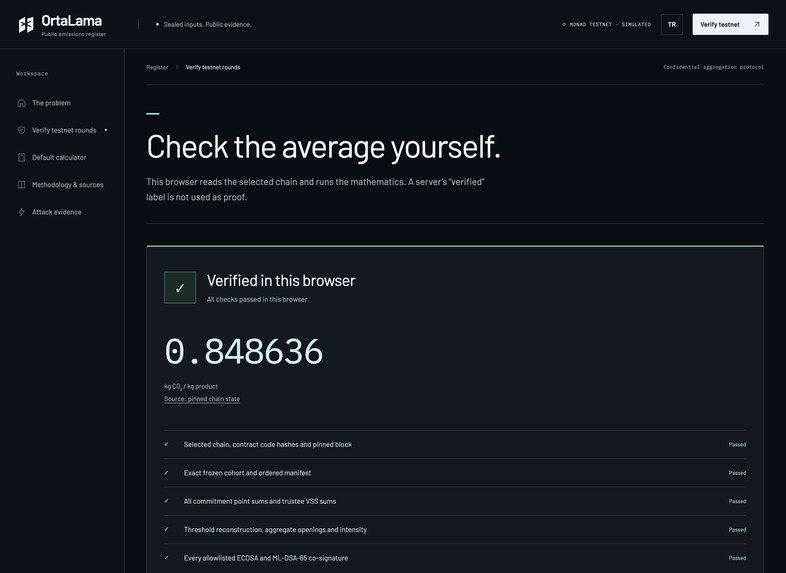Click Confidential aggregation protocol label
The width and height of the screenshot is (786, 573).
click(714, 67)
